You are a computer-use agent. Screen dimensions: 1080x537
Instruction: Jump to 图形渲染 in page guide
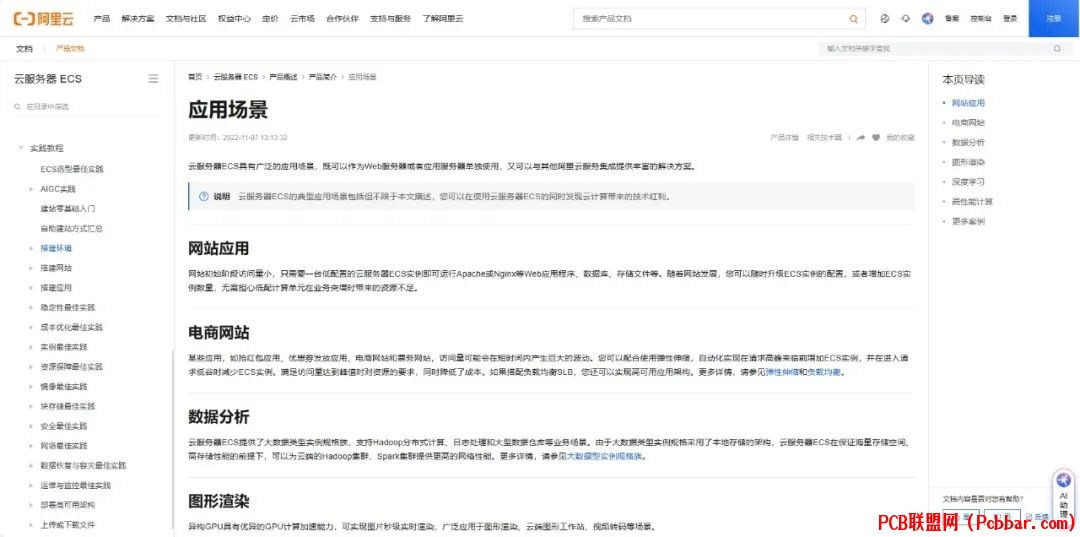(968, 162)
